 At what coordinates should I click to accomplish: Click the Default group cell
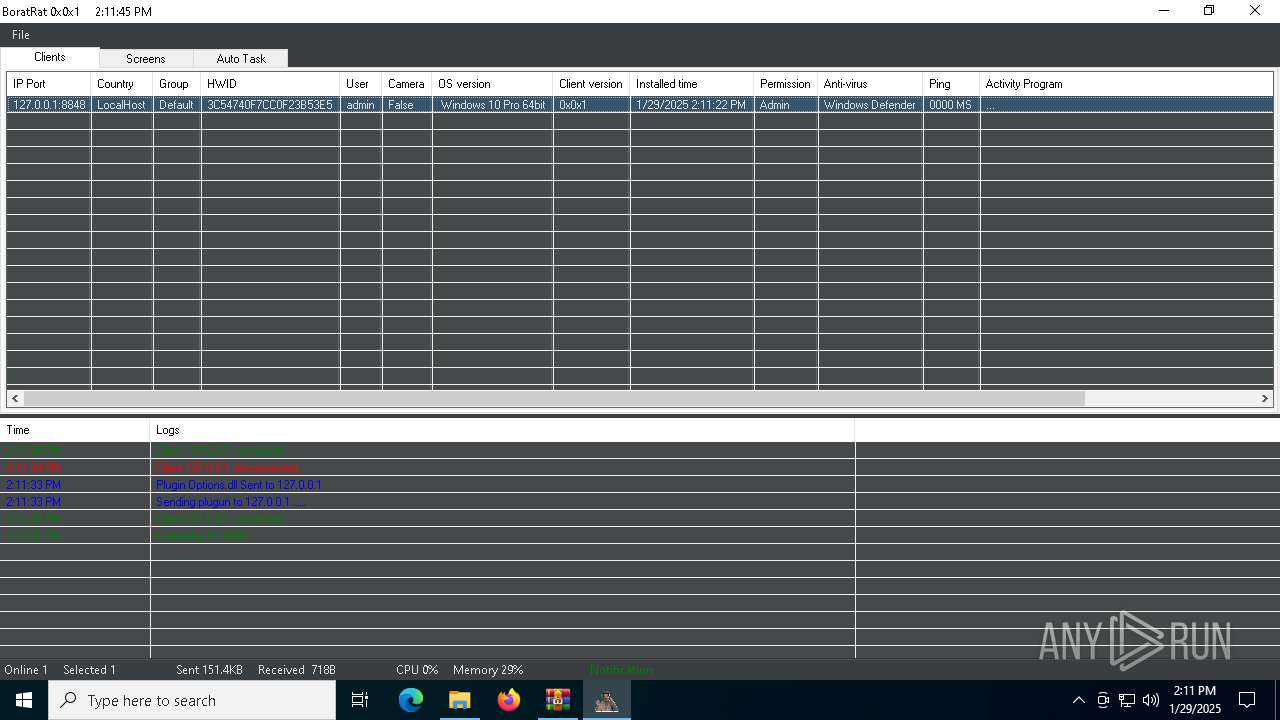pyautogui.click(x=176, y=105)
